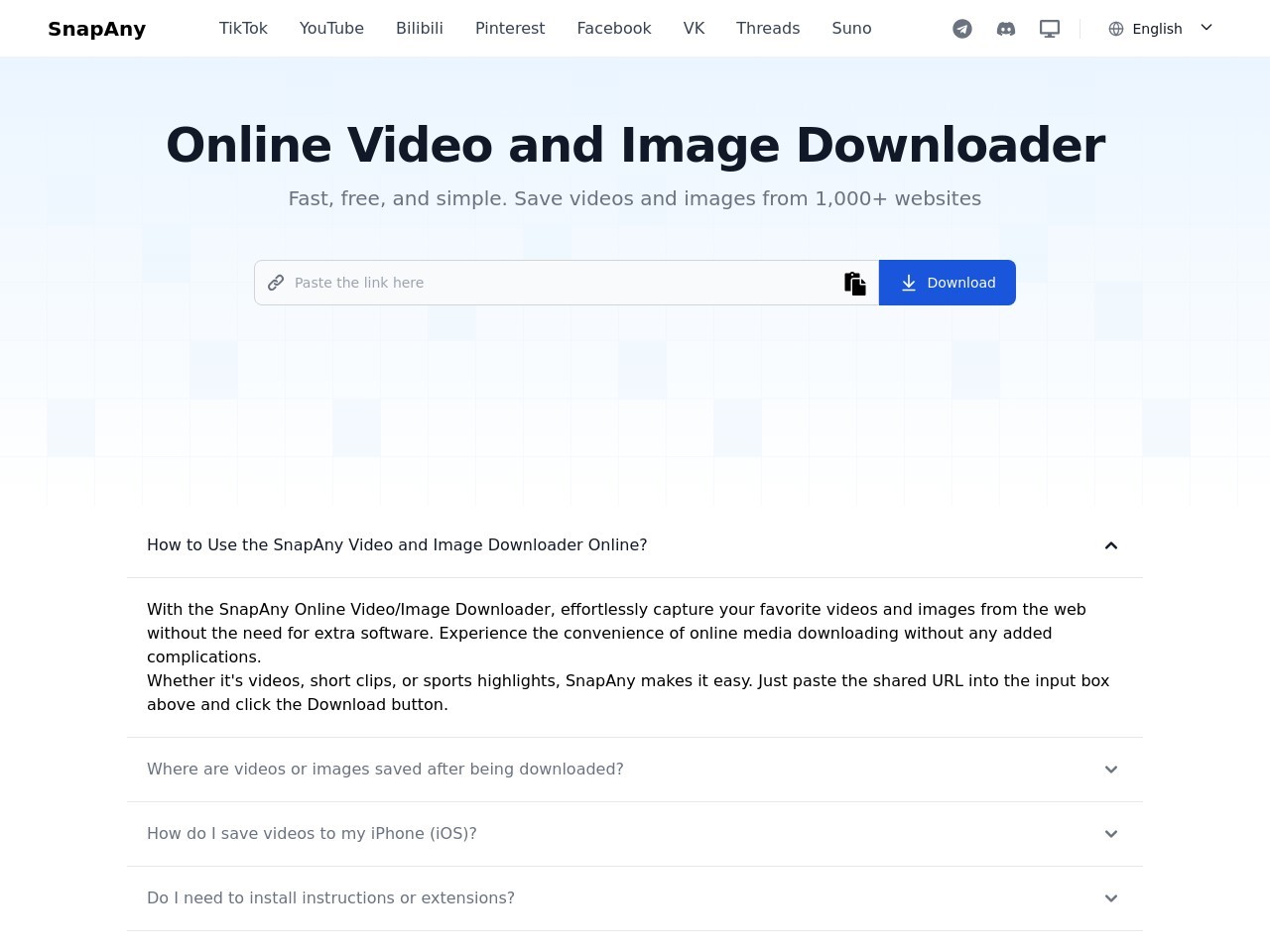Open the Telegram icon link
This screenshot has width=1270, height=952.
click(x=962, y=29)
